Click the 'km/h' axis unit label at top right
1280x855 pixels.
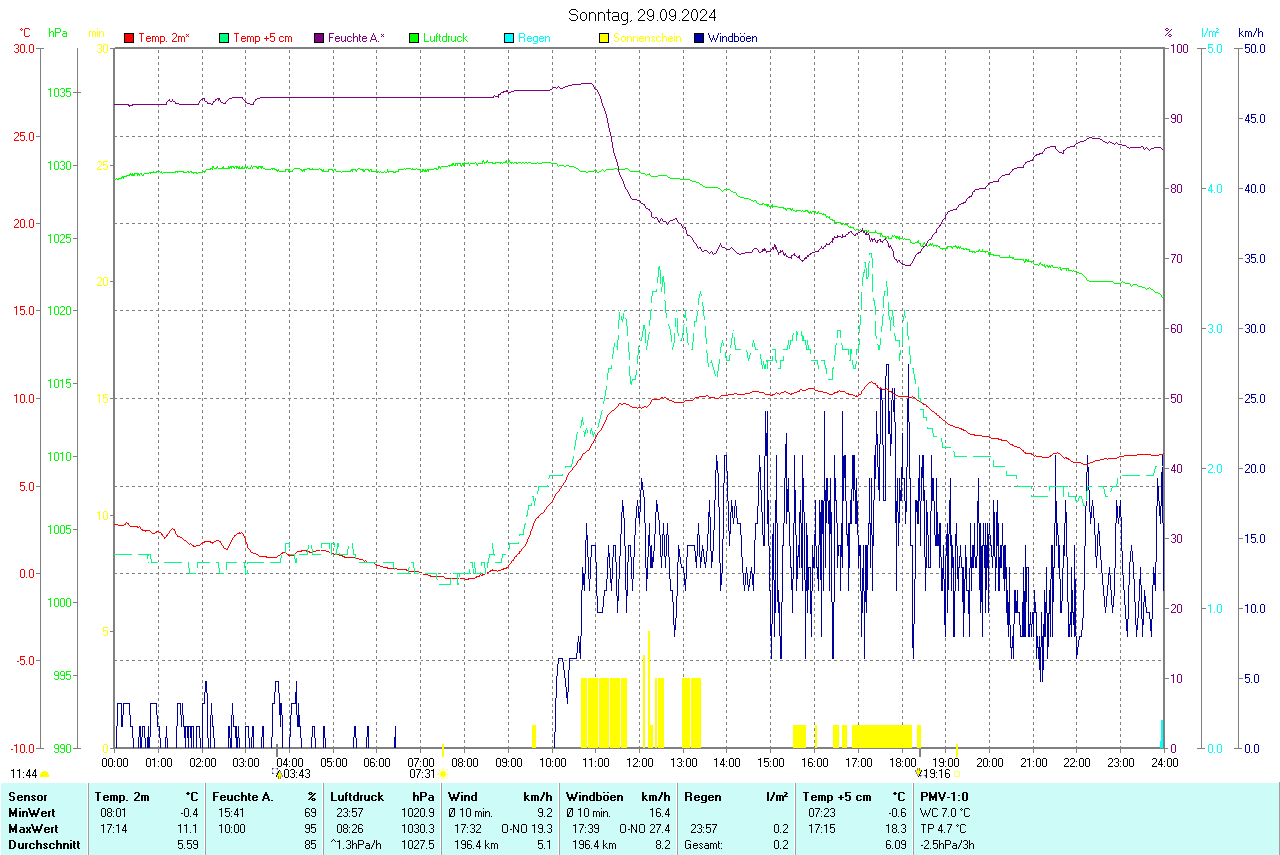click(x=1250, y=32)
